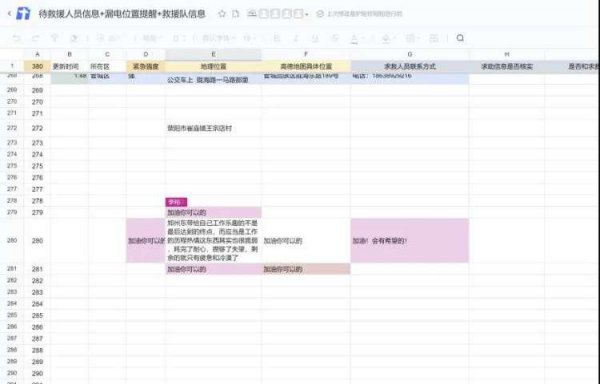
Task: Select row header 280
Action: click(12, 241)
